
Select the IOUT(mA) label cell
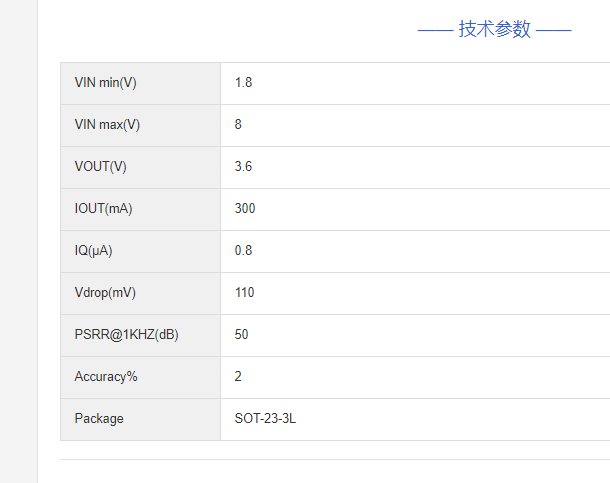click(x=103, y=209)
